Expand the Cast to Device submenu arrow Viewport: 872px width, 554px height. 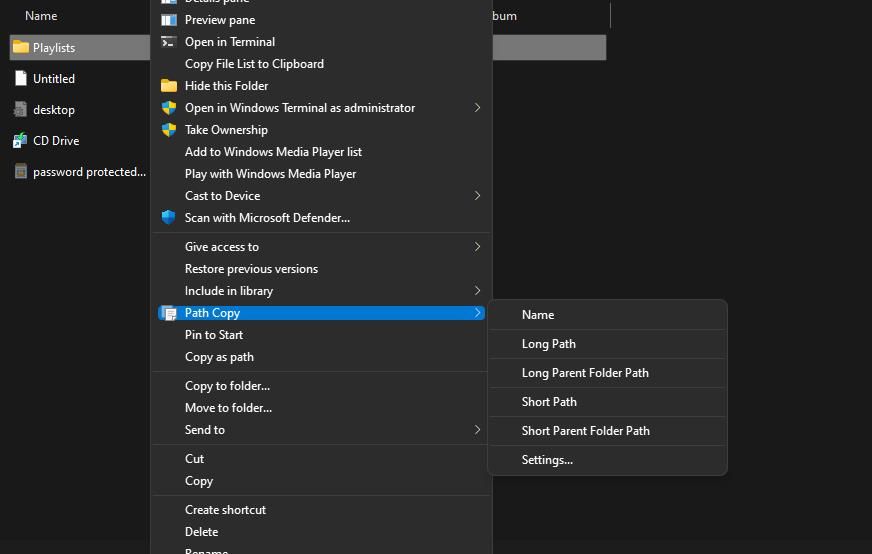(477, 195)
